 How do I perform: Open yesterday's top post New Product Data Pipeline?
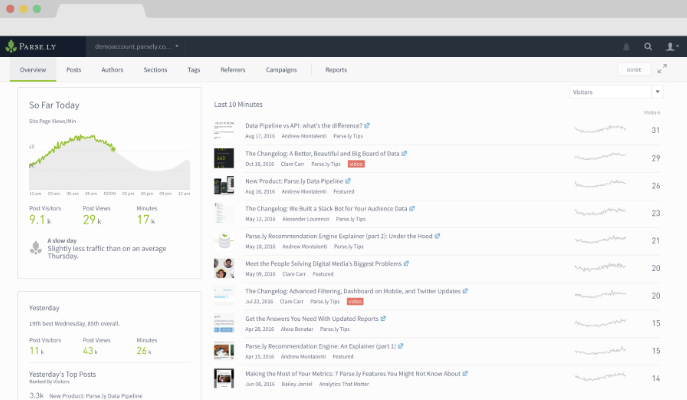tap(96, 396)
